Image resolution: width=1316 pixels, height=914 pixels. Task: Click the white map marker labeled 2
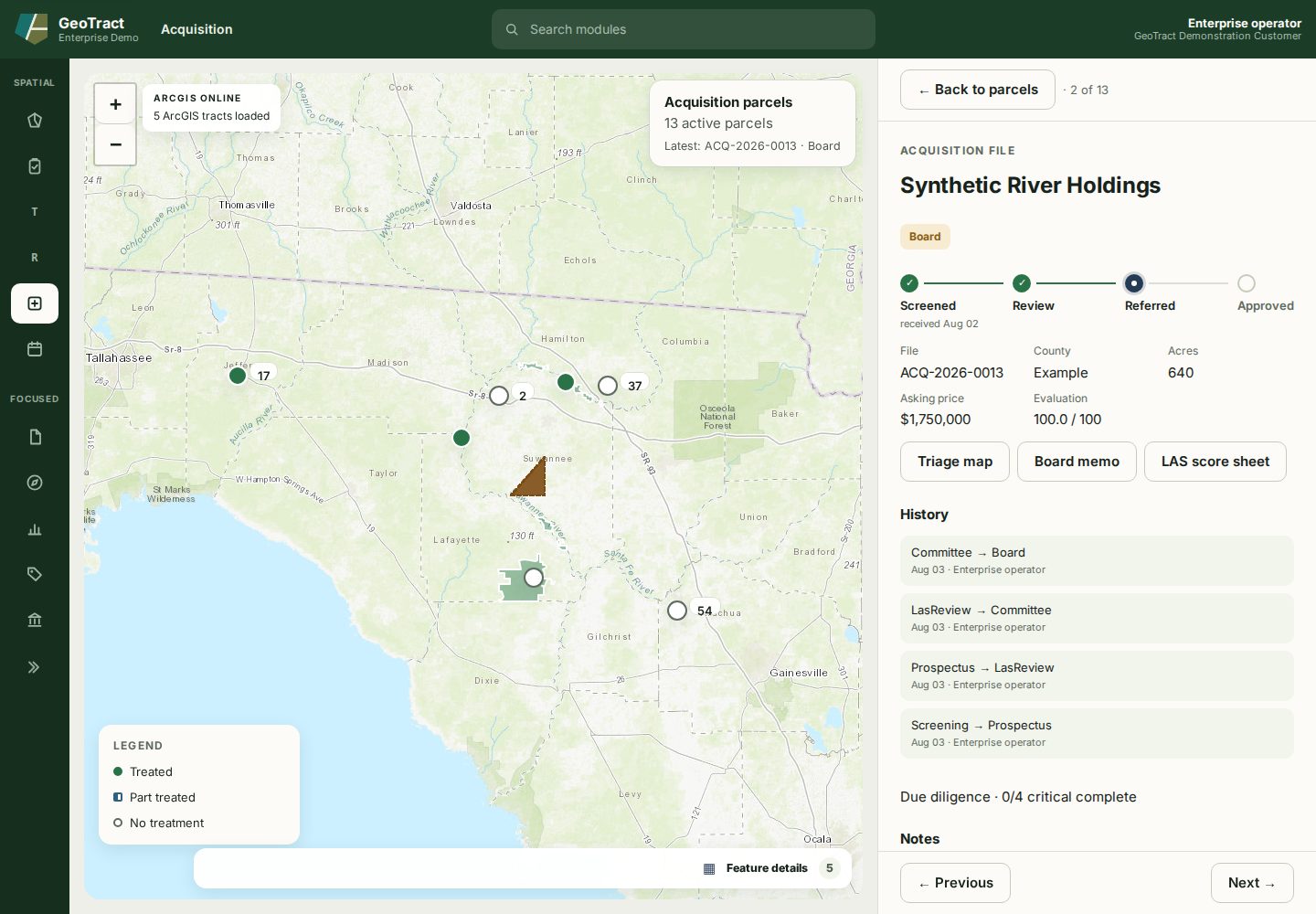[x=499, y=396]
